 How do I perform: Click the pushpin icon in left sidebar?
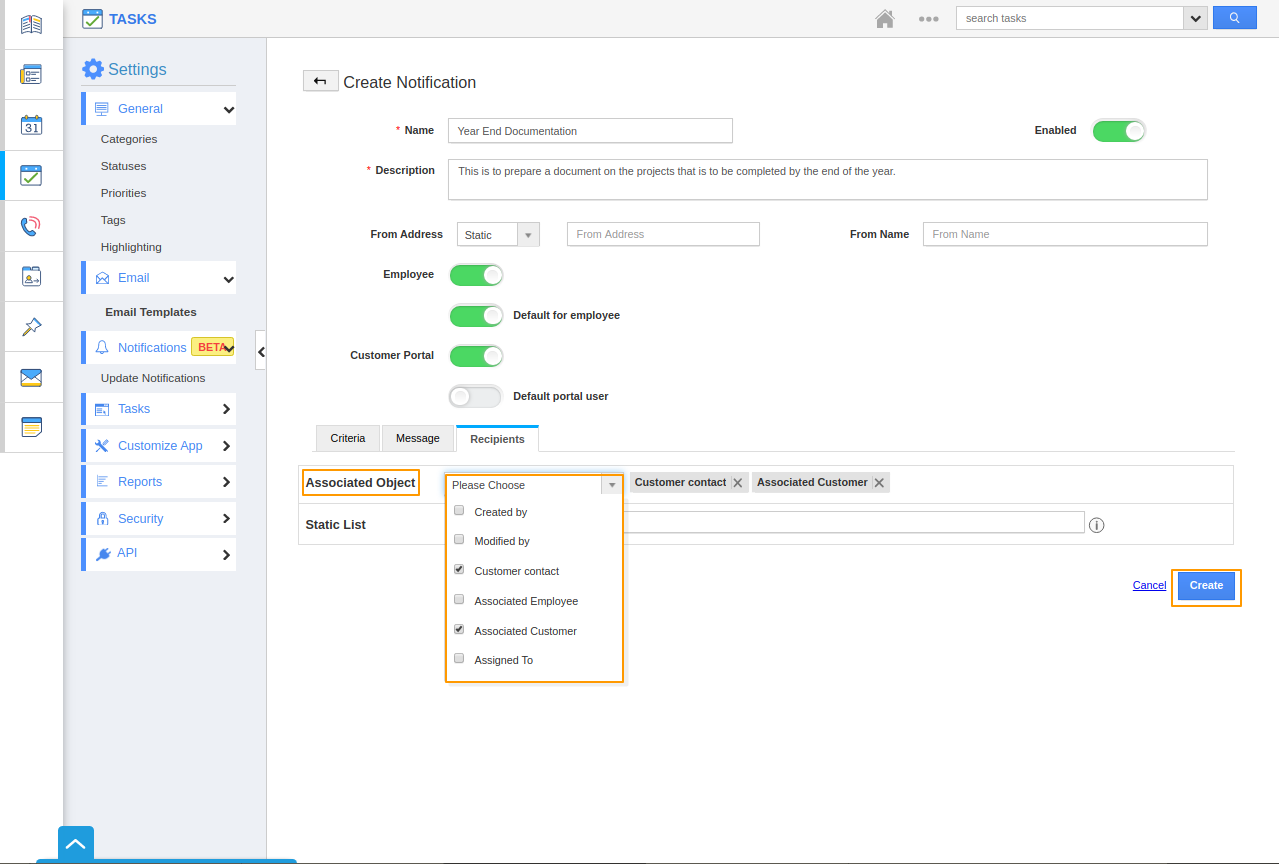(31, 327)
